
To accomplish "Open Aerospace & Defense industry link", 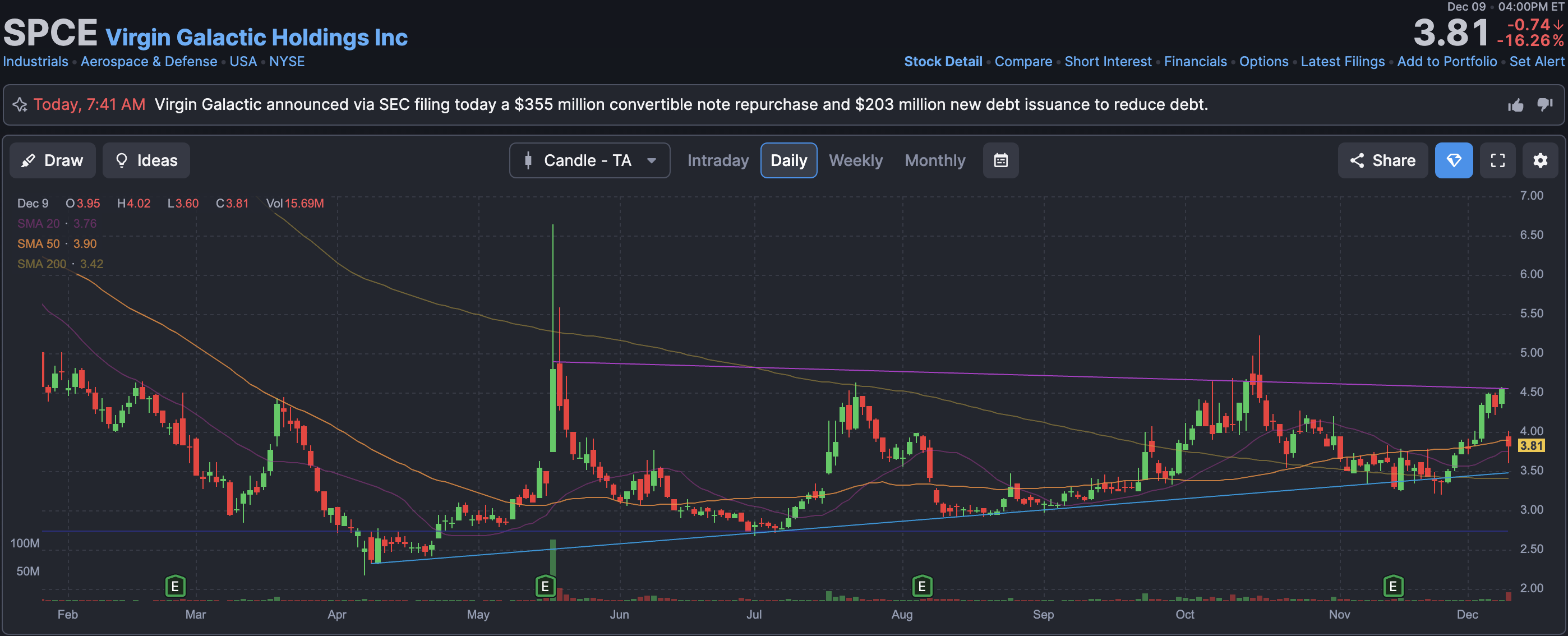I will (149, 62).
